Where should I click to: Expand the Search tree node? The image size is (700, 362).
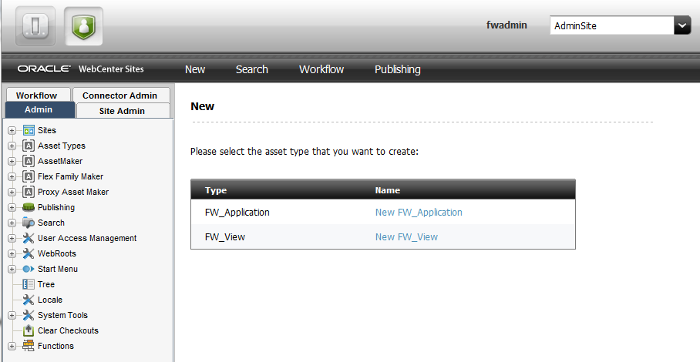click(12, 223)
